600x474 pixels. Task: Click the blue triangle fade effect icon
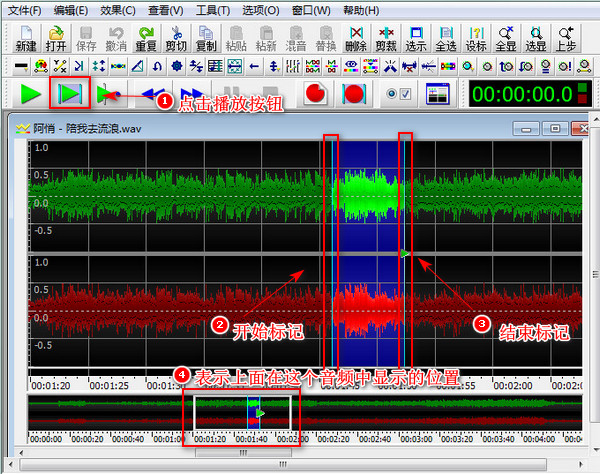pyautogui.click(x=137, y=66)
